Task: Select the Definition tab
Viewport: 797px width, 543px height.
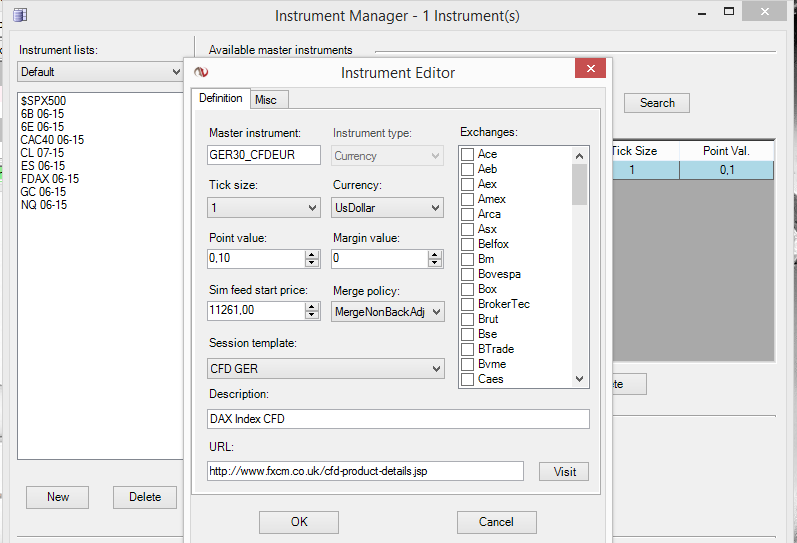Action: pos(221,98)
